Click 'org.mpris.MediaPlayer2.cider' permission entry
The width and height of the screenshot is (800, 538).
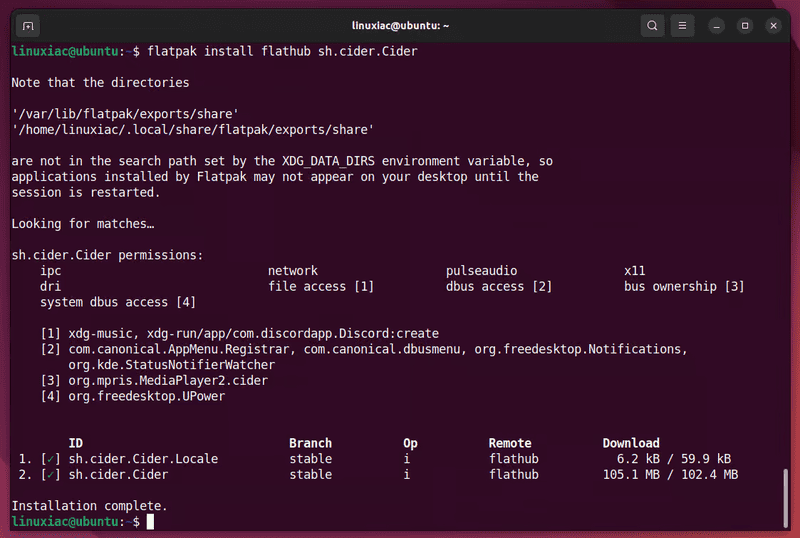coord(168,381)
